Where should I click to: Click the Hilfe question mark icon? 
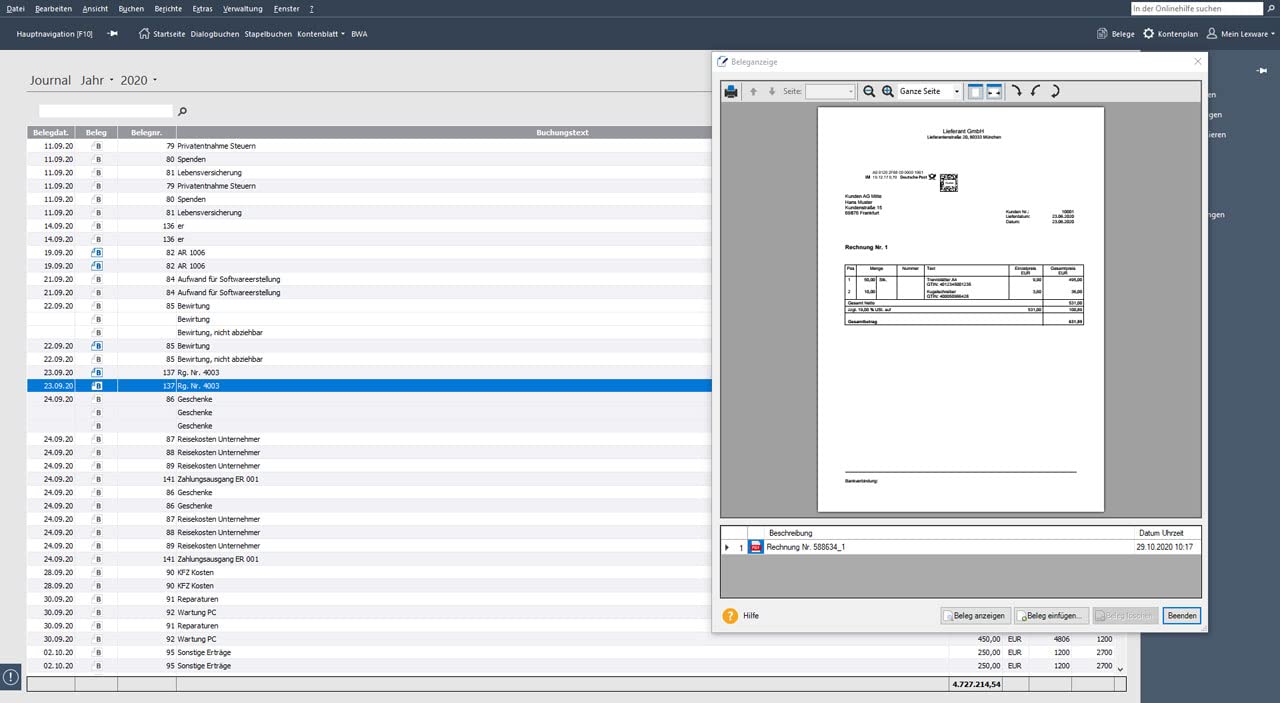point(730,615)
